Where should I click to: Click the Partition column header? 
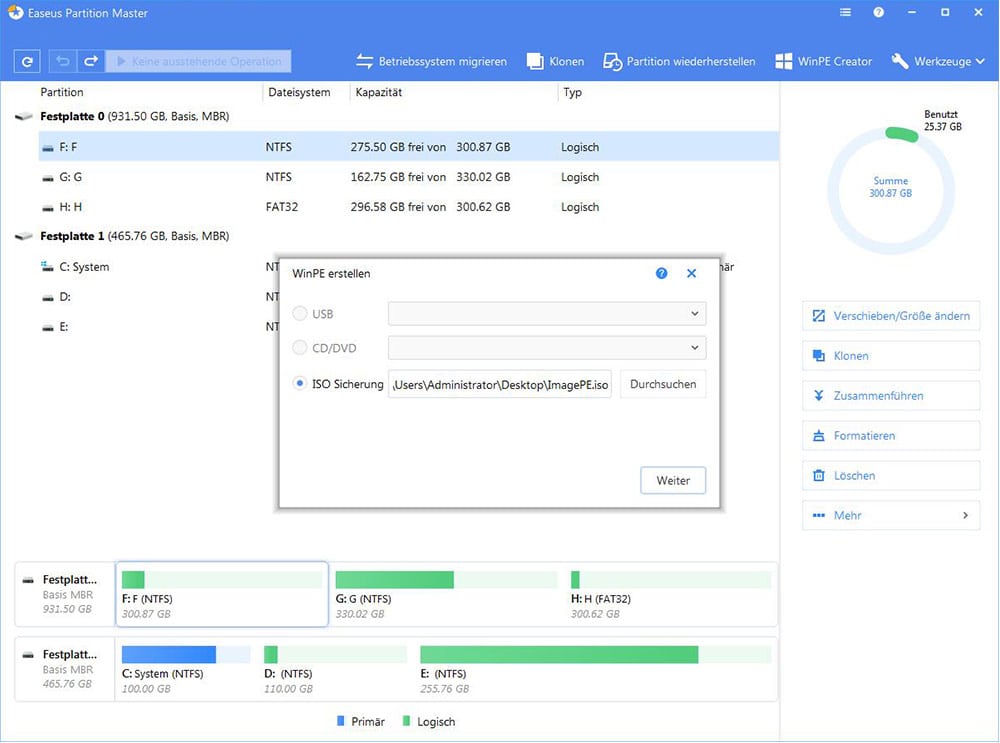pos(62,92)
